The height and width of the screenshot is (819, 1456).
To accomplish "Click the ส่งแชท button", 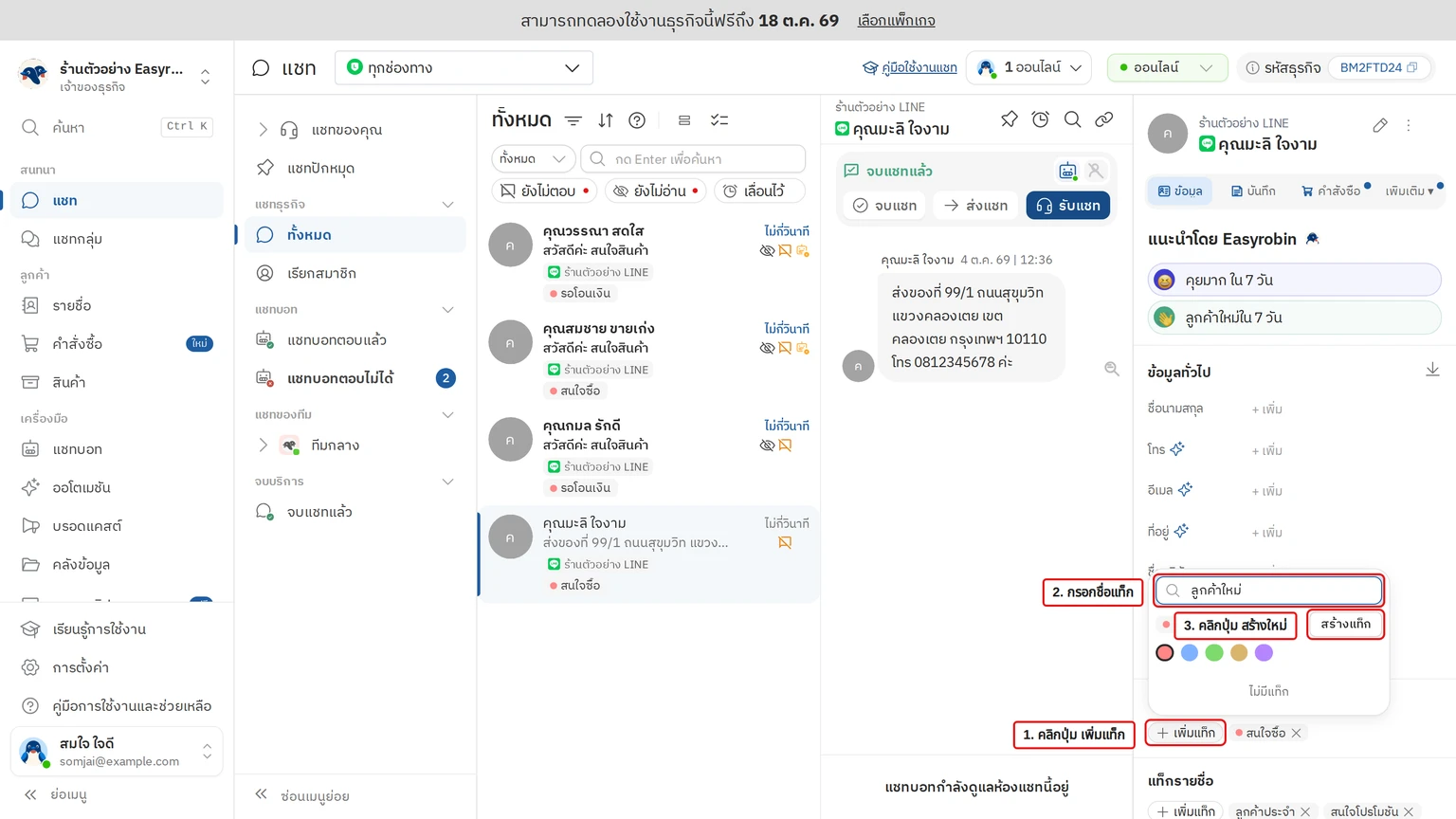I will tap(976, 206).
